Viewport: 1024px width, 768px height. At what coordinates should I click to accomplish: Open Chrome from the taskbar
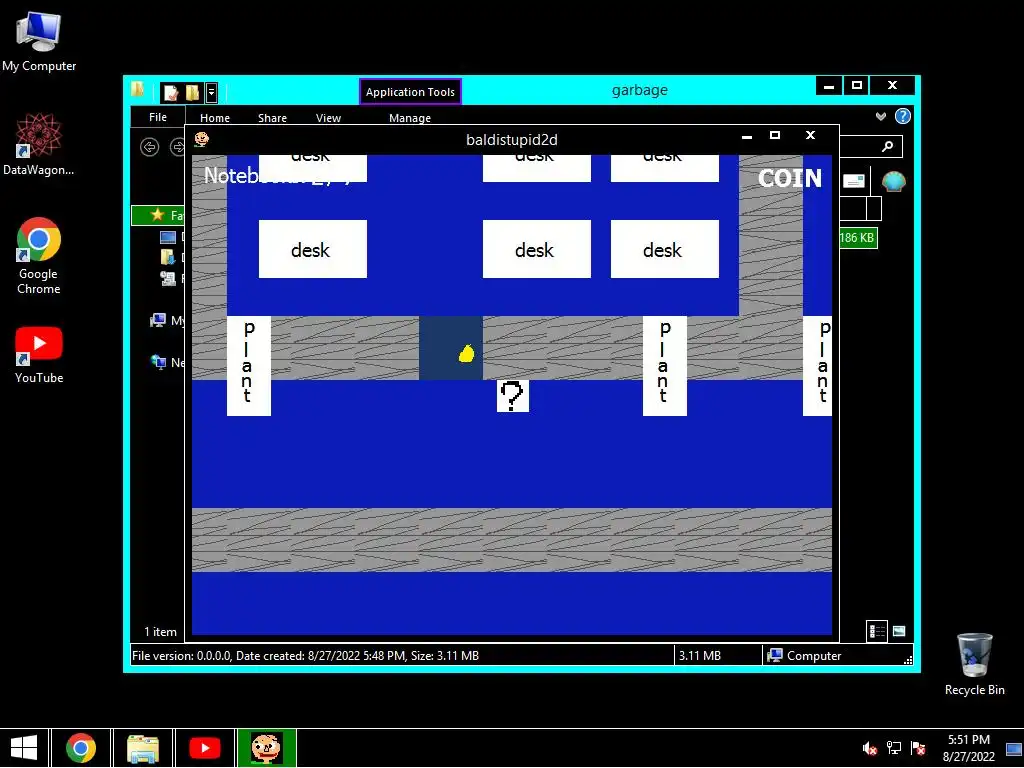80,748
